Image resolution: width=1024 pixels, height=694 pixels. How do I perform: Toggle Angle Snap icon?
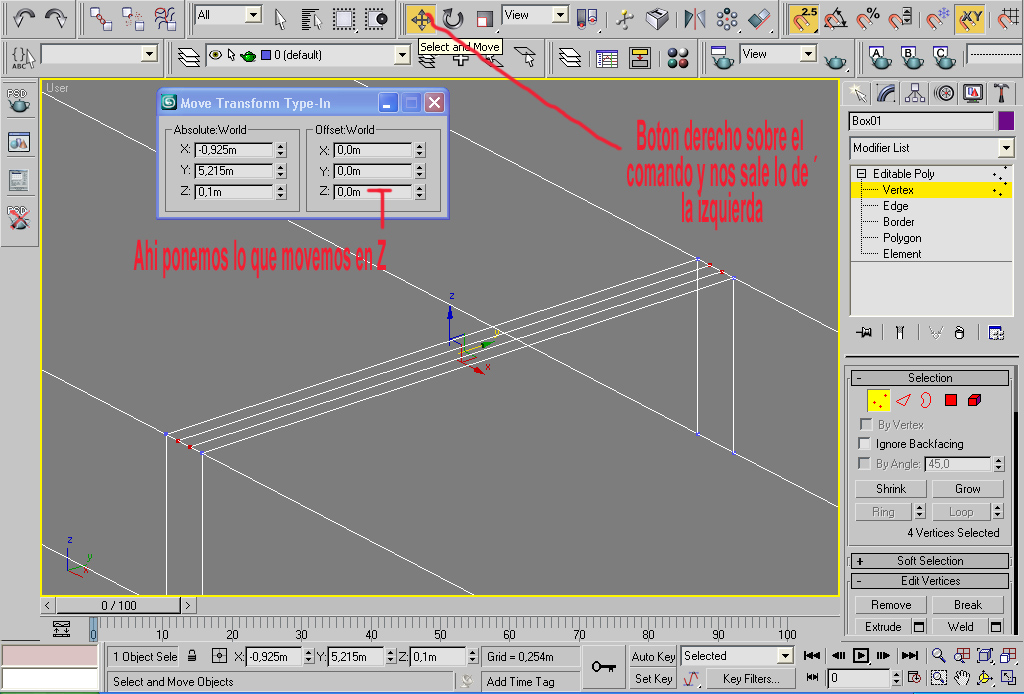(835, 18)
